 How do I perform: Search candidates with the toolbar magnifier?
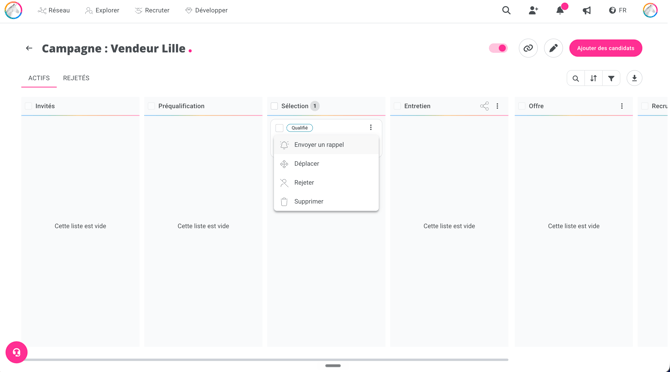coord(576,79)
